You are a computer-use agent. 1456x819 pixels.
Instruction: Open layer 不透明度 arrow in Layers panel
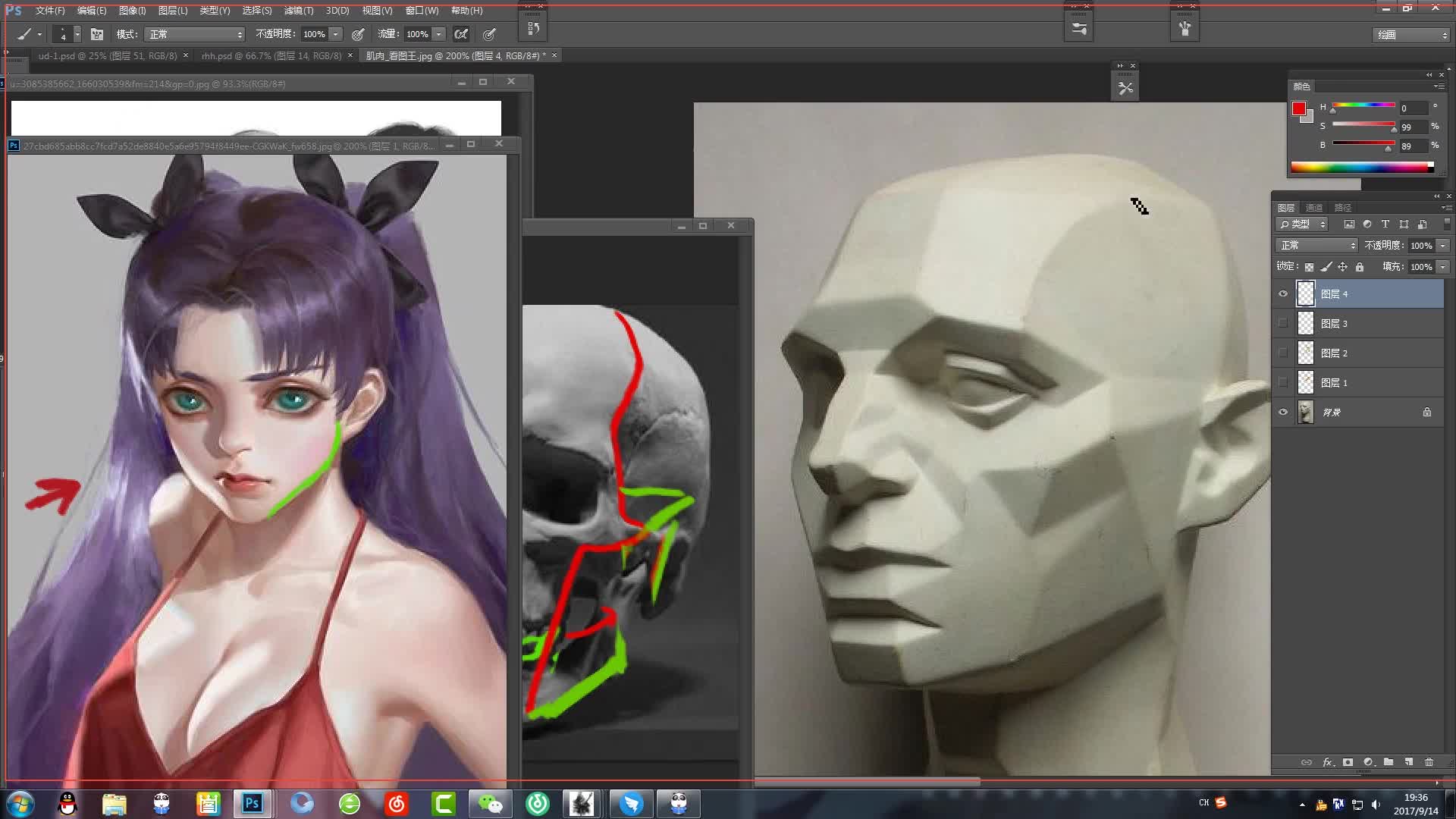(1443, 246)
